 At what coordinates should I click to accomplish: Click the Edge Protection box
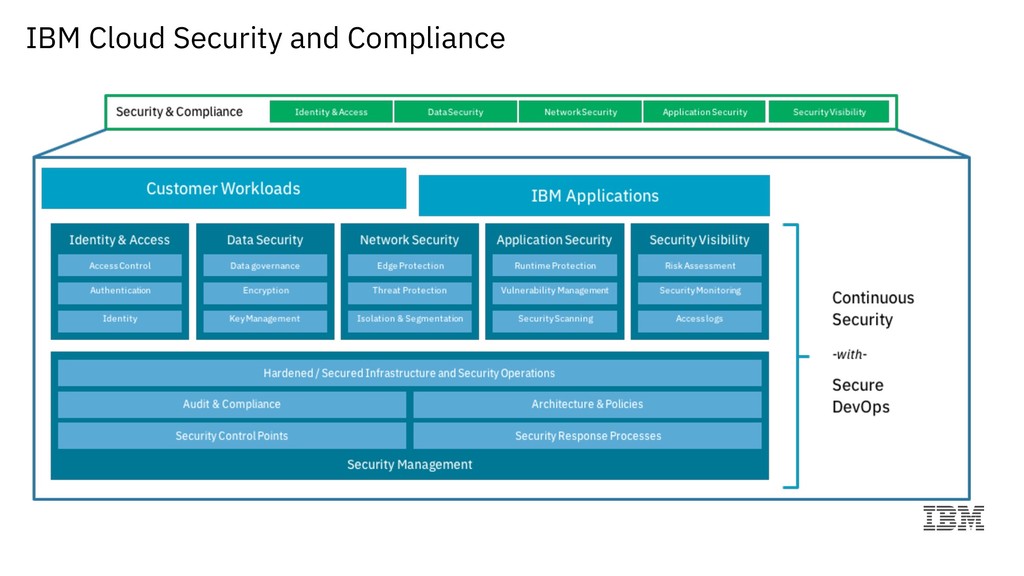410,265
